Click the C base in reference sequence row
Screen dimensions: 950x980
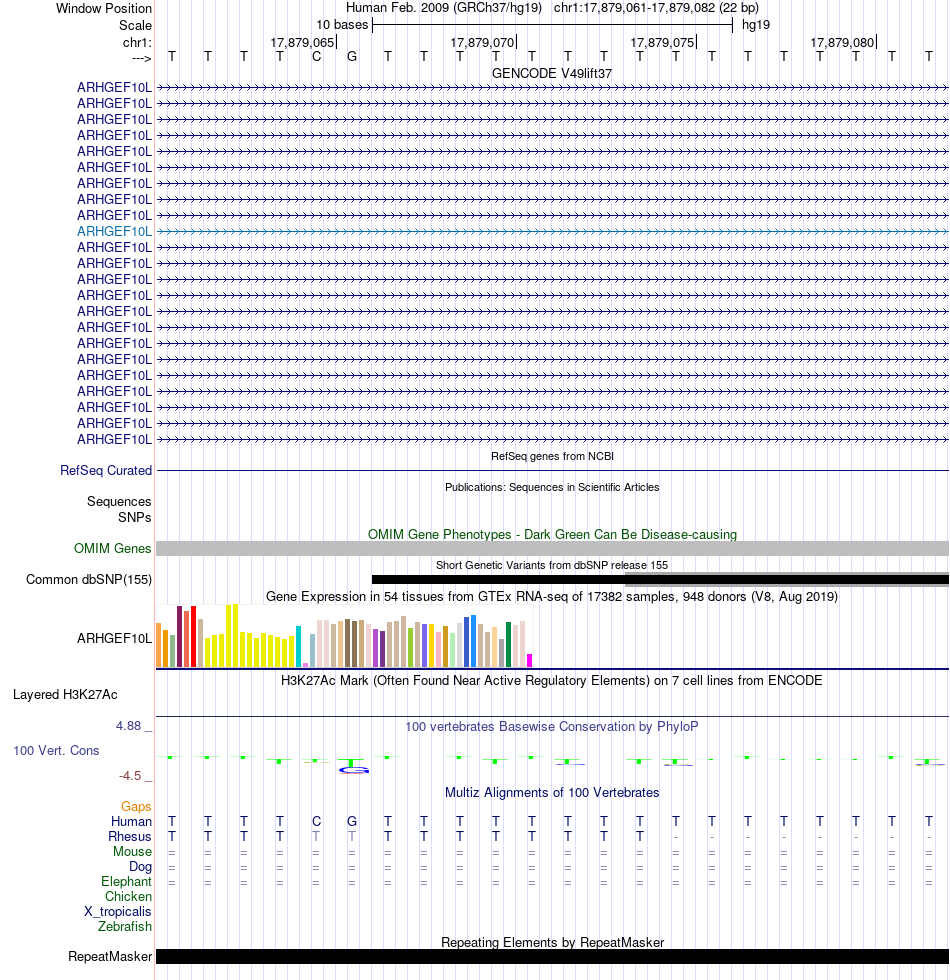click(x=316, y=57)
